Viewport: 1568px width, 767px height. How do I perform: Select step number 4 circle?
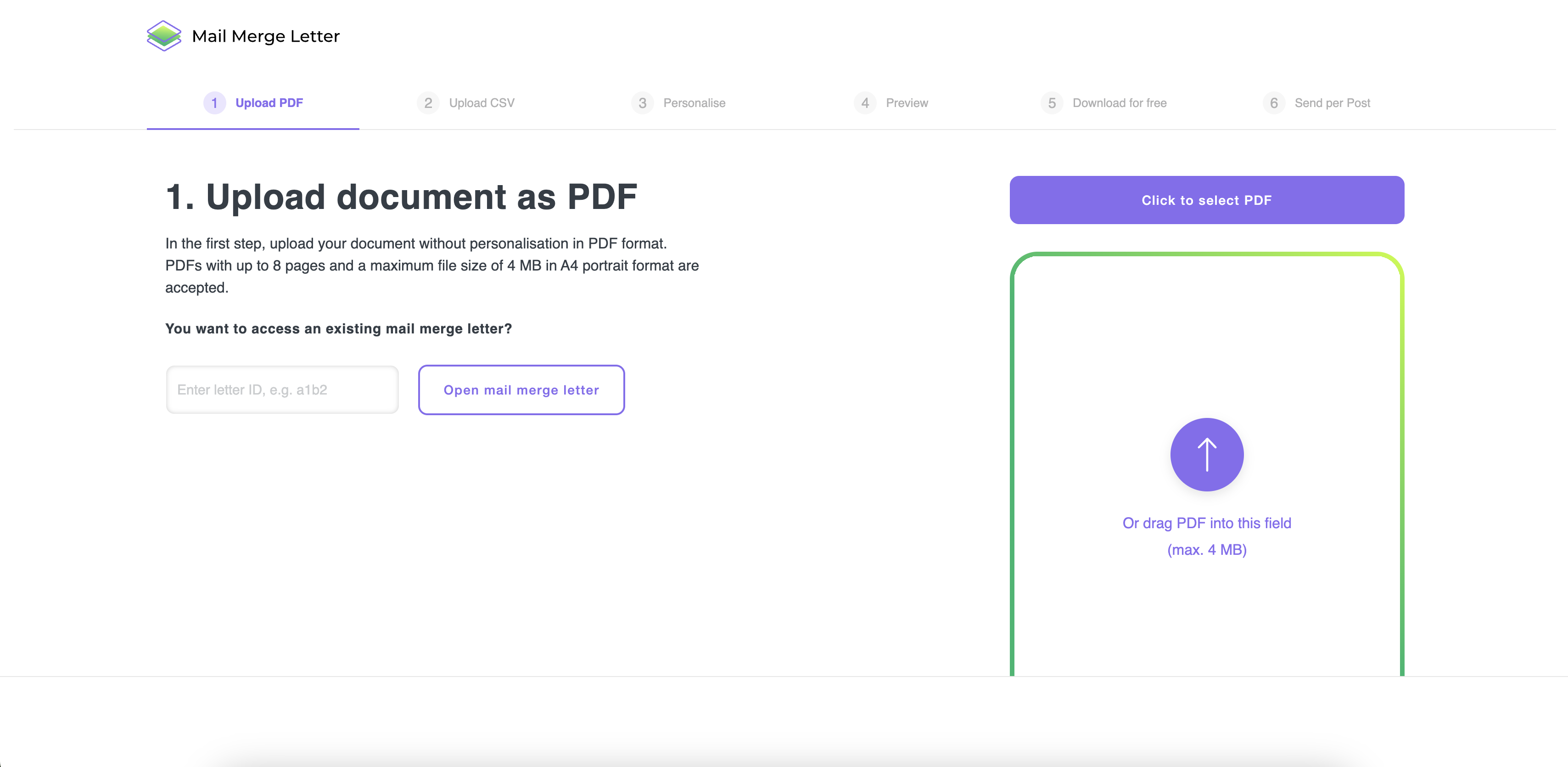click(865, 103)
